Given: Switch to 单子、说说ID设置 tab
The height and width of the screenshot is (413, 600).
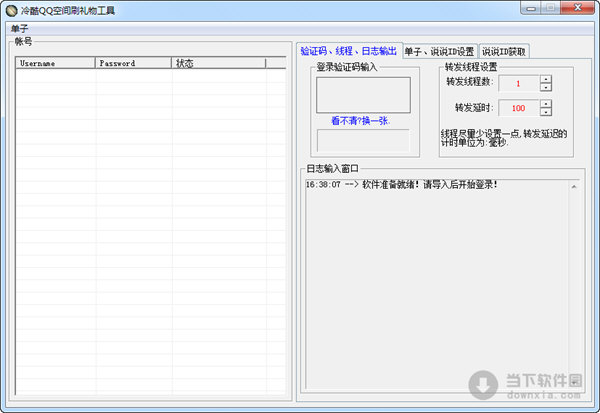Looking at the screenshot, I should [x=439, y=52].
